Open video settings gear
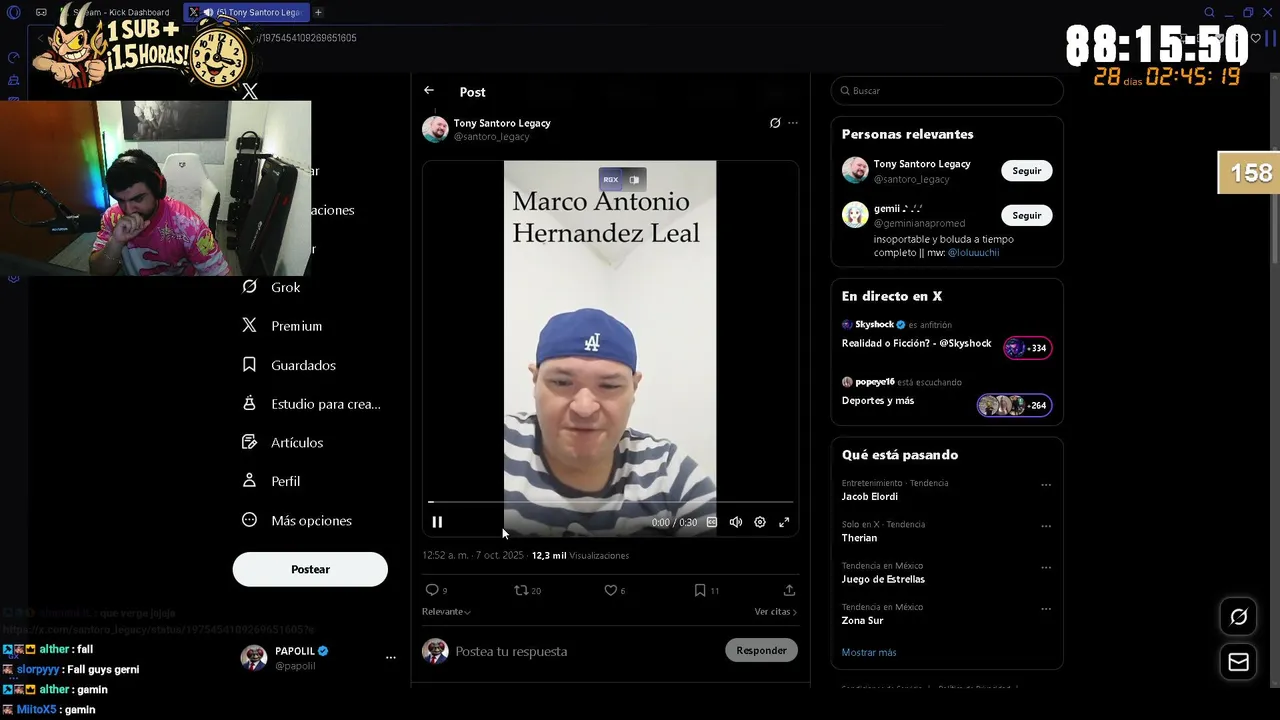1280x720 pixels. [760, 522]
